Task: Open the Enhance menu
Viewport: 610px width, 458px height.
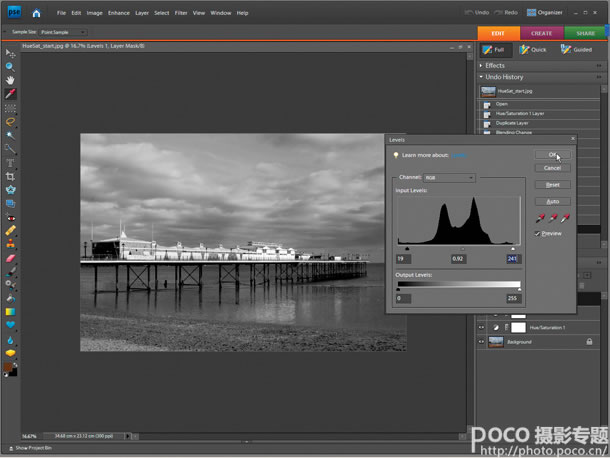Action: [x=119, y=14]
